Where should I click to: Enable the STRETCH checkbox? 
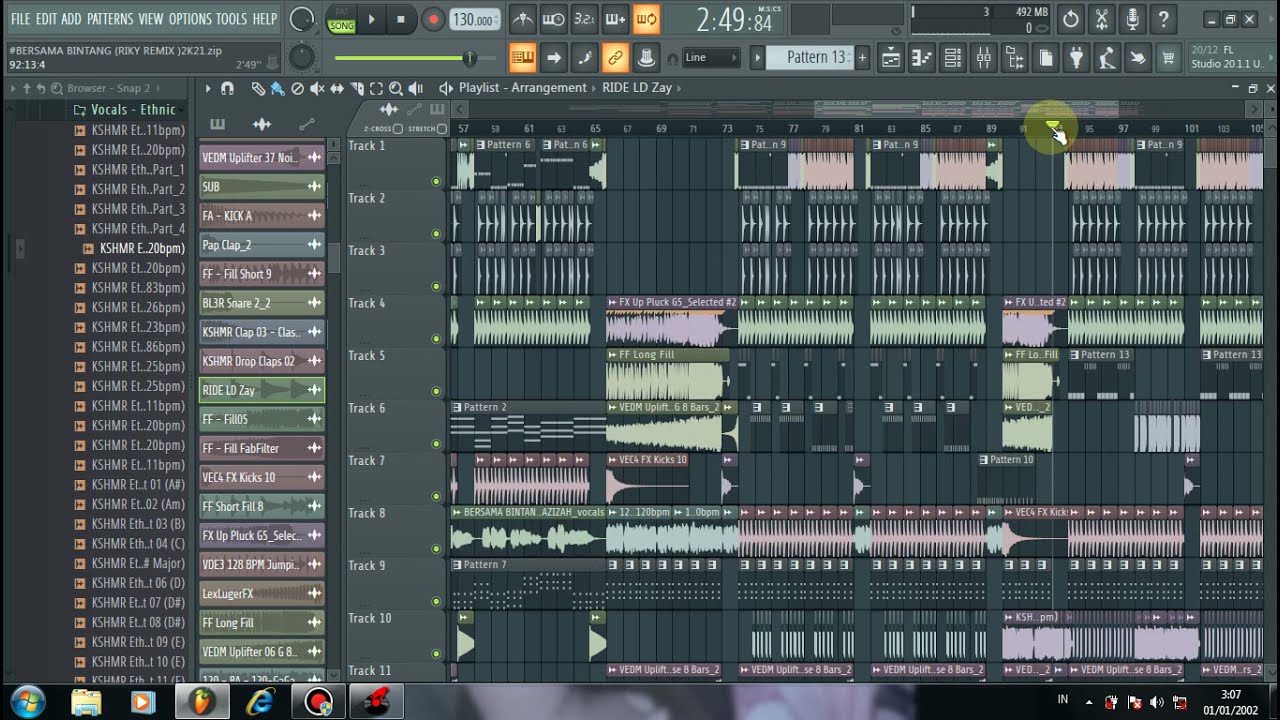tap(442, 129)
